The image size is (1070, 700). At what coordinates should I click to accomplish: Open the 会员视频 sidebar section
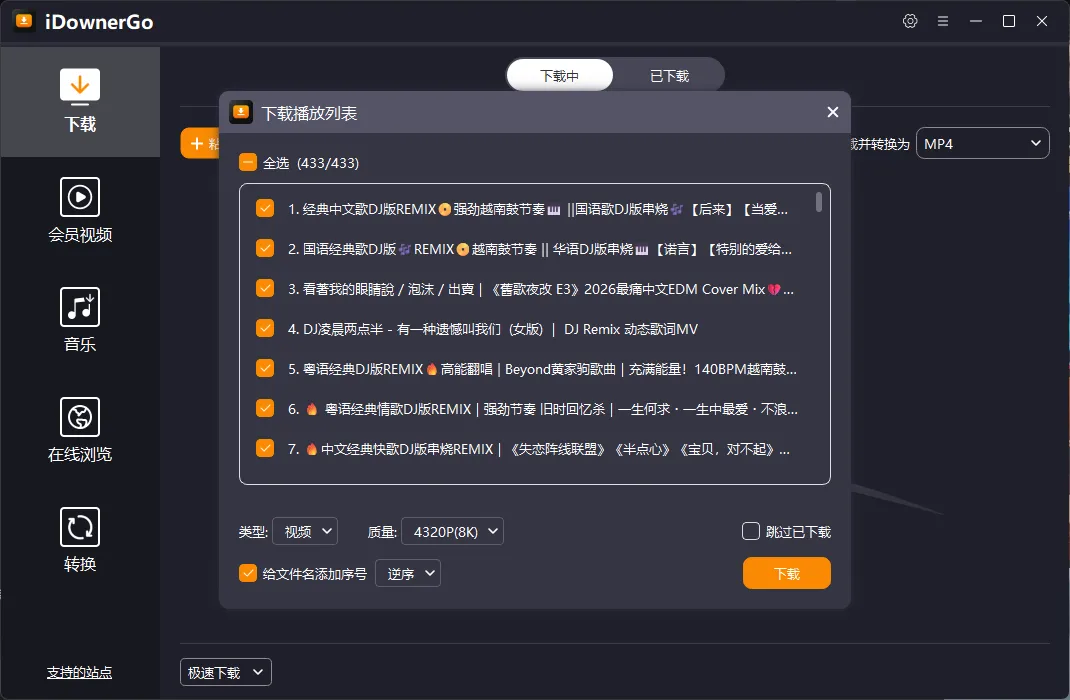tap(80, 210)
